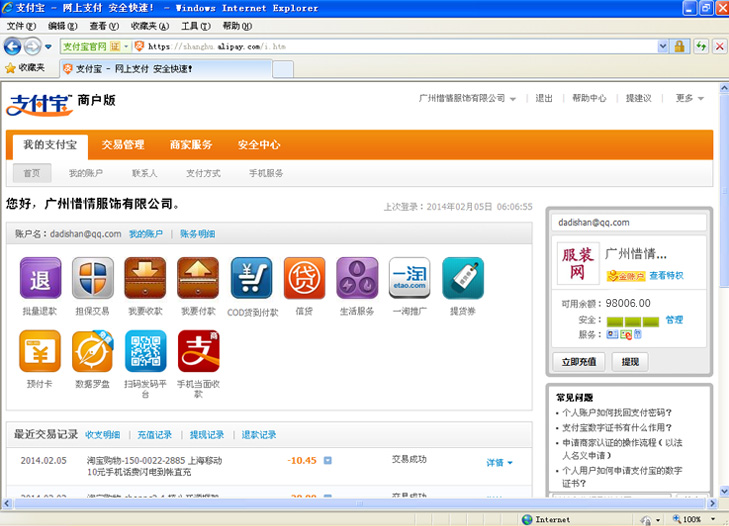729x526 pixels.
Task: Click the first service icon beside 服务
Action: [612, 334]
